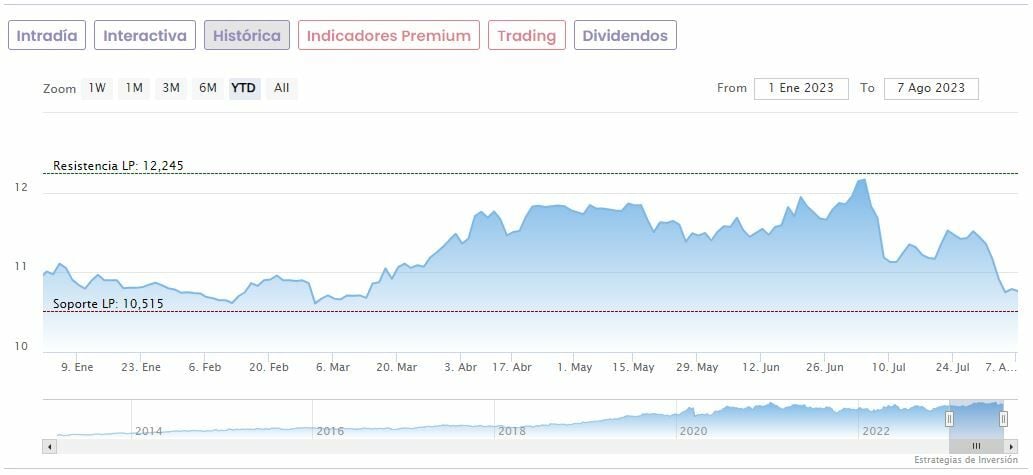
Task: Select the YTD zoom button
Action: tap(244, 88)
